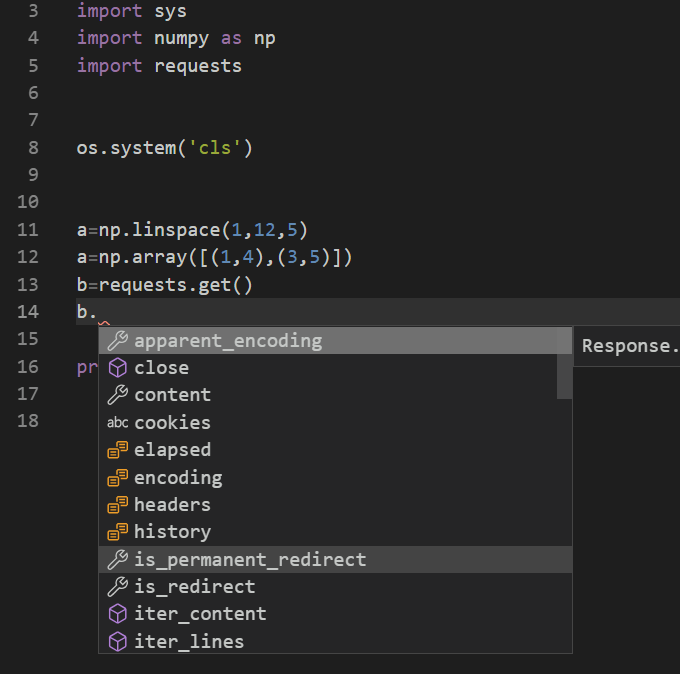This screenshot has height=674, width=680.
Task: Select the encoding suggestion
Action: pos(335,478)
